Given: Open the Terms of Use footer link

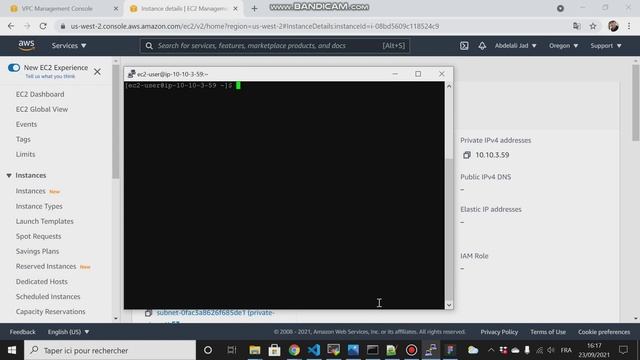Looking at the screenshot, I should 548,332.
